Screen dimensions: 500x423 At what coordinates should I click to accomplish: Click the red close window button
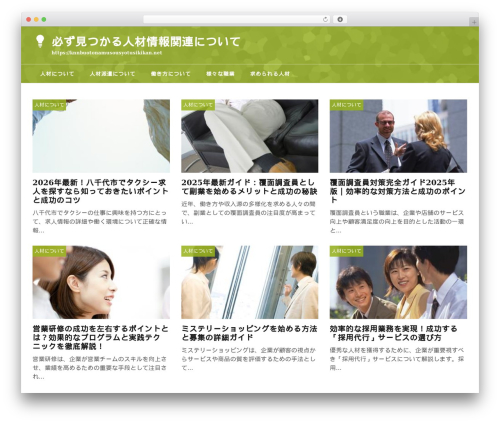tap(29, 19)
